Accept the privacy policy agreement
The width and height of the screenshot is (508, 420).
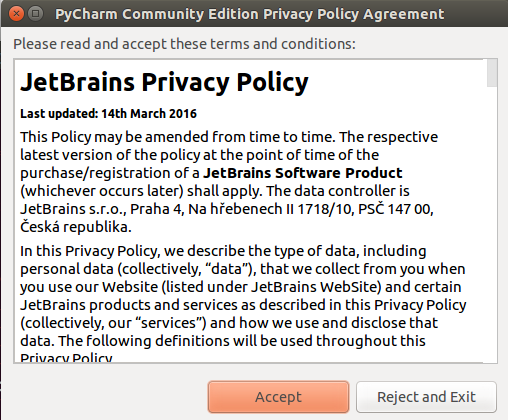coord(278,397)
